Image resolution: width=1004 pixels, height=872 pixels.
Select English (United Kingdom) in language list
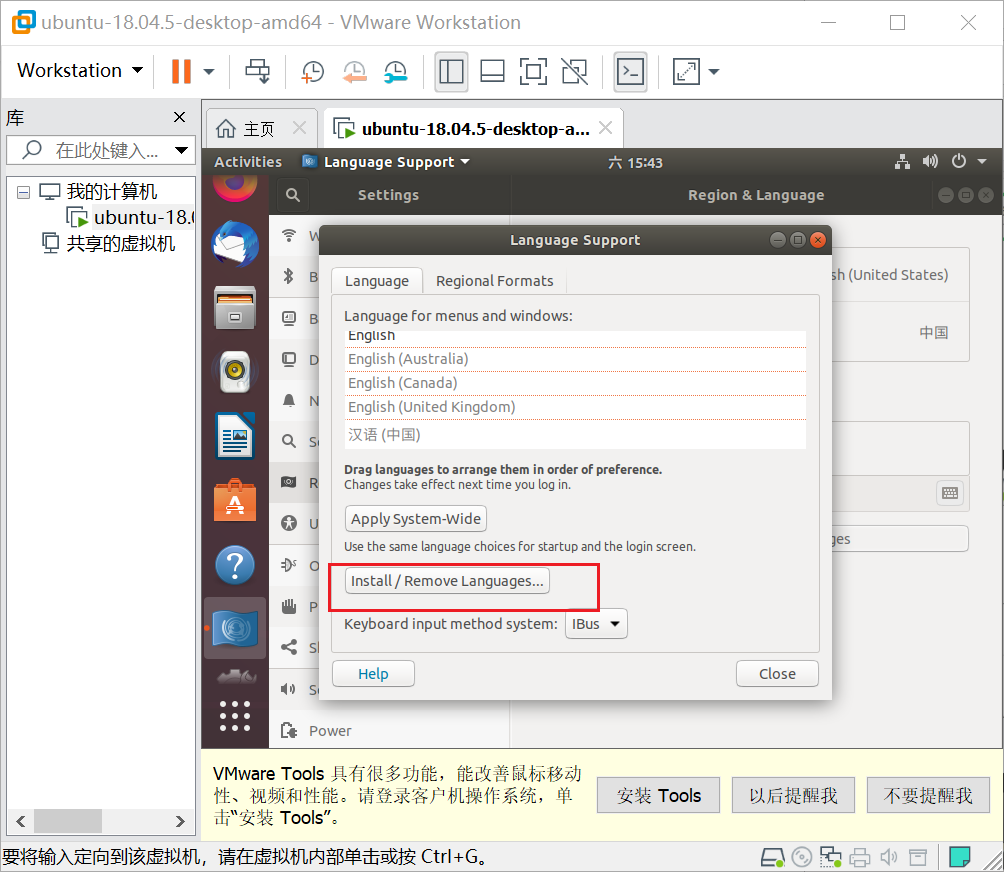(x=575, y=407)
